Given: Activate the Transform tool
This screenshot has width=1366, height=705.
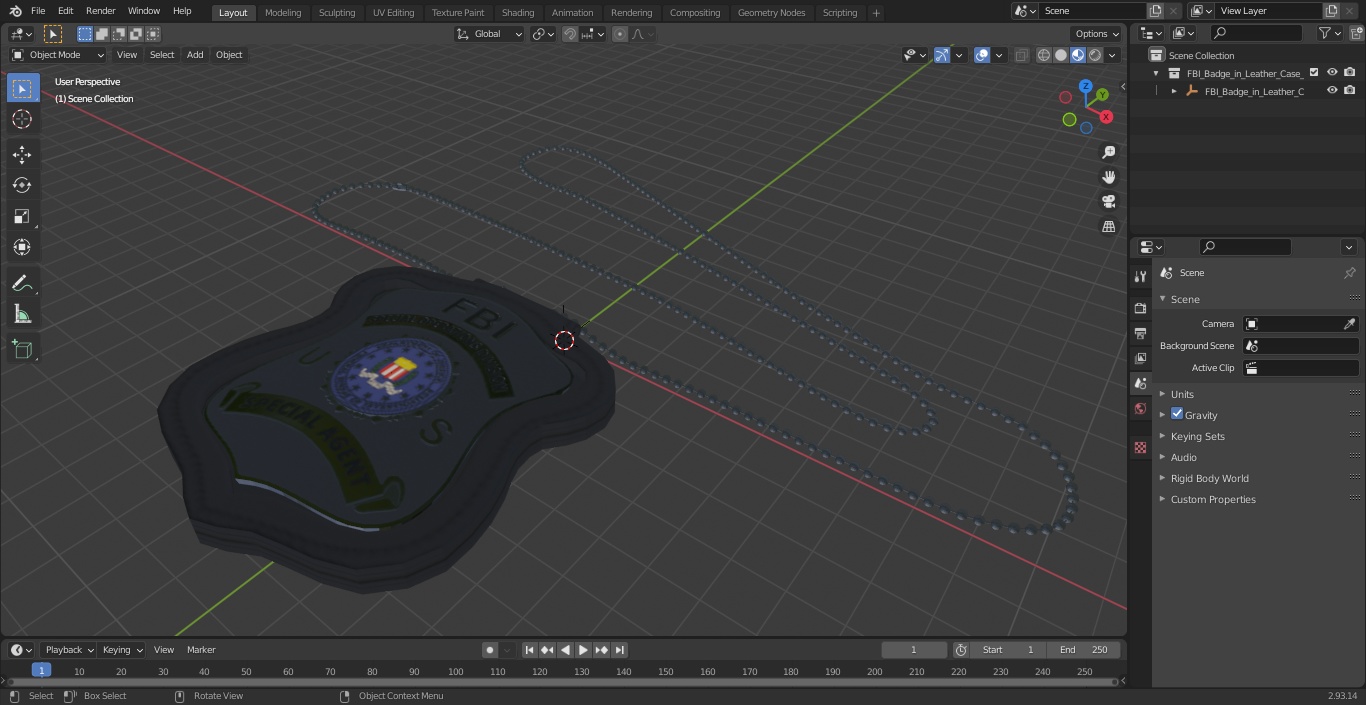Looking at the screenshot, I should click(x=22, y=247).
